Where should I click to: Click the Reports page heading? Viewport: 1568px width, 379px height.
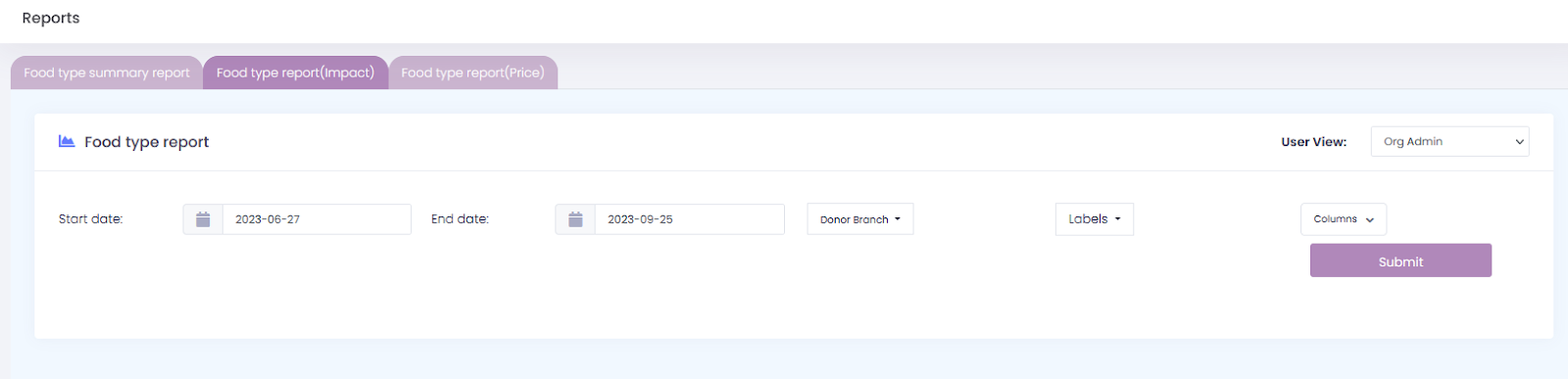51,18
